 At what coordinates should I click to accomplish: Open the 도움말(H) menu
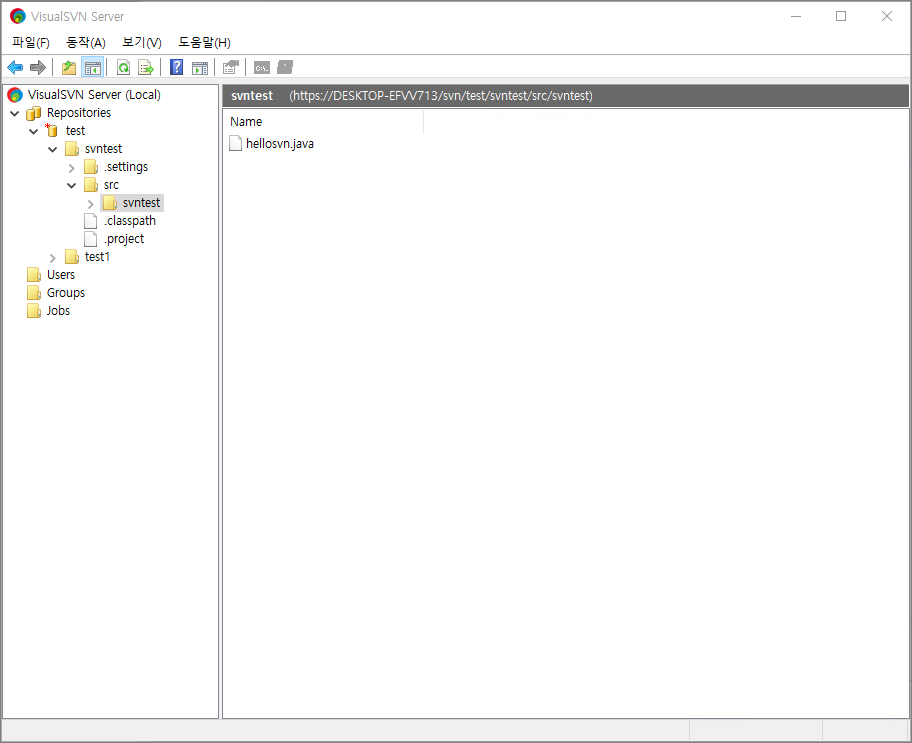[204, 42]
